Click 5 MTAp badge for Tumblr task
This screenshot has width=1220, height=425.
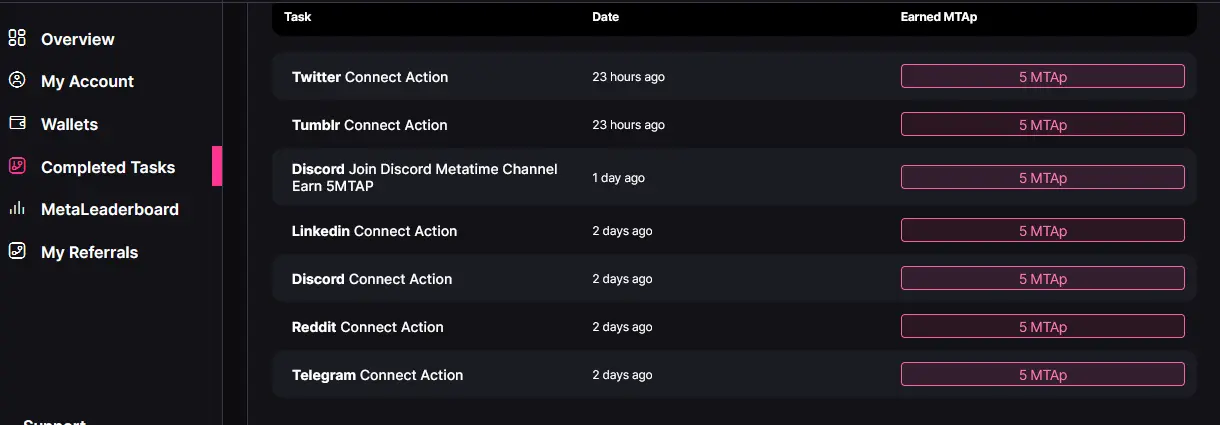(x=1043, y=125)
